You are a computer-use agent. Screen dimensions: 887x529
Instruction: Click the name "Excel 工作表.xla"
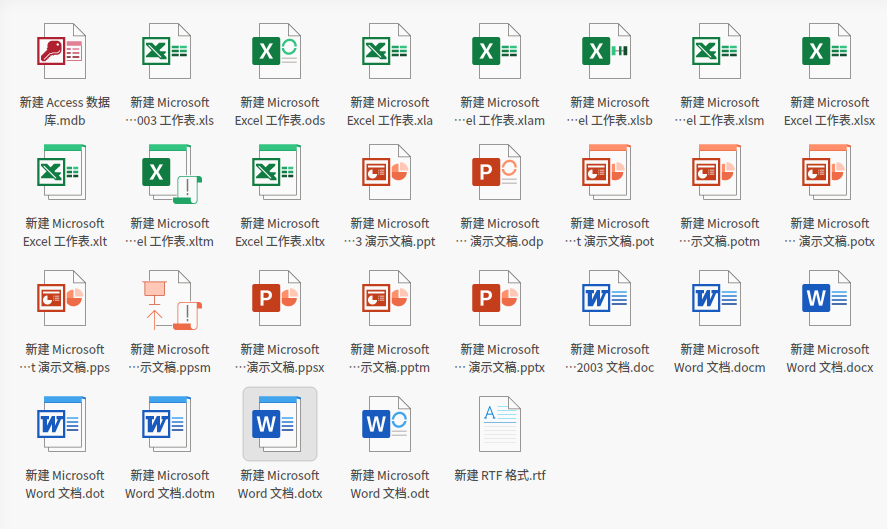pos(390,121)
